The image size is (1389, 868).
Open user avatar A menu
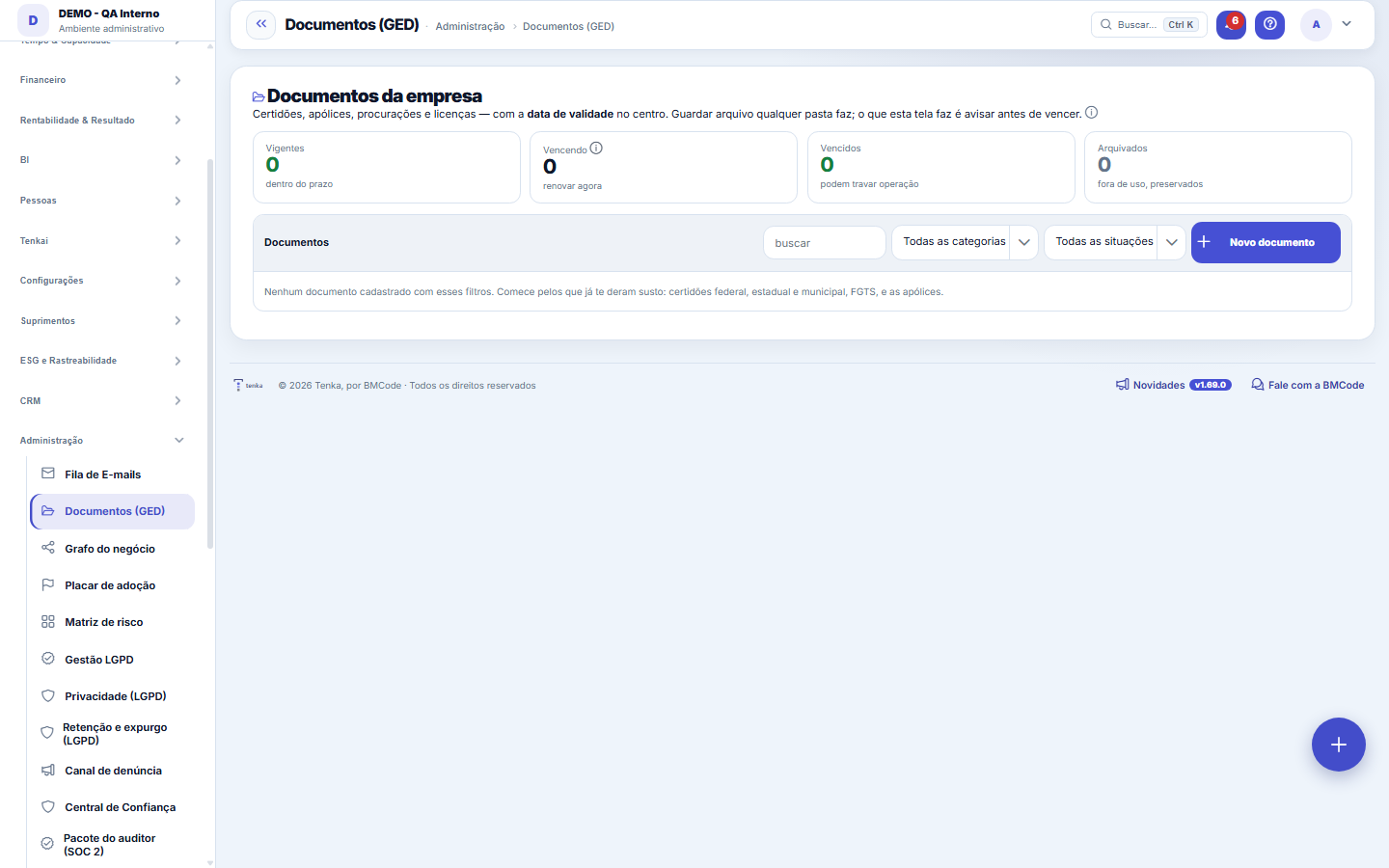1316,24
